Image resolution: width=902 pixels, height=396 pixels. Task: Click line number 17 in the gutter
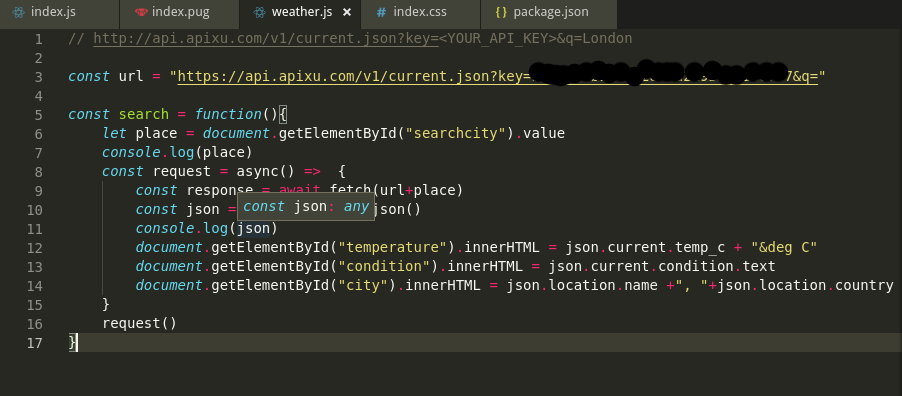[35, 343]
